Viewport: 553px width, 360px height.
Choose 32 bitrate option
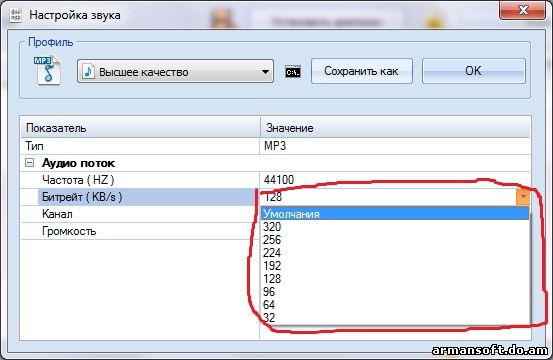(x=395, y=317)
